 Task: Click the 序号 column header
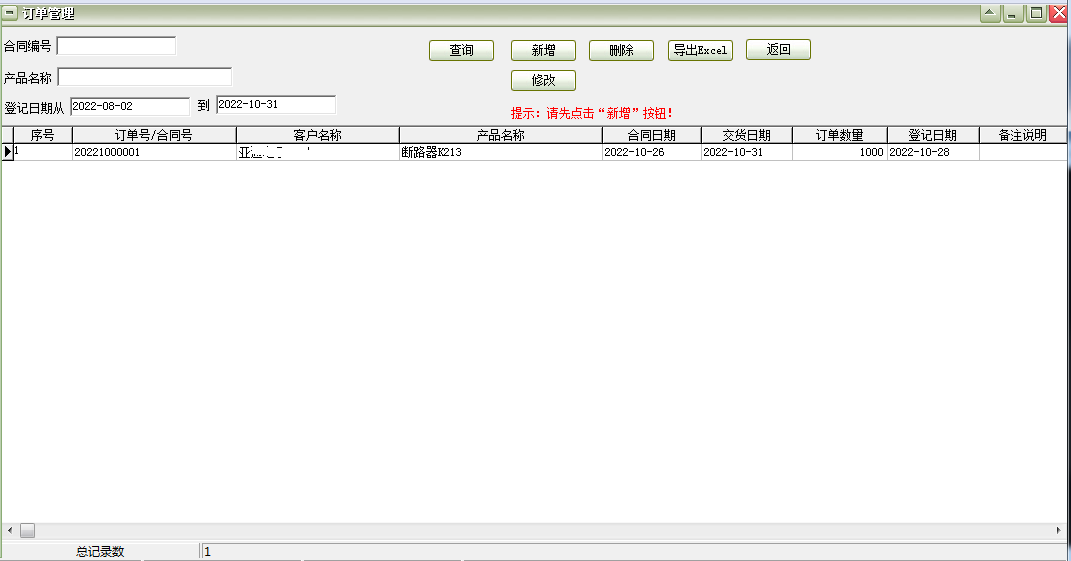[x=42, y=135]
